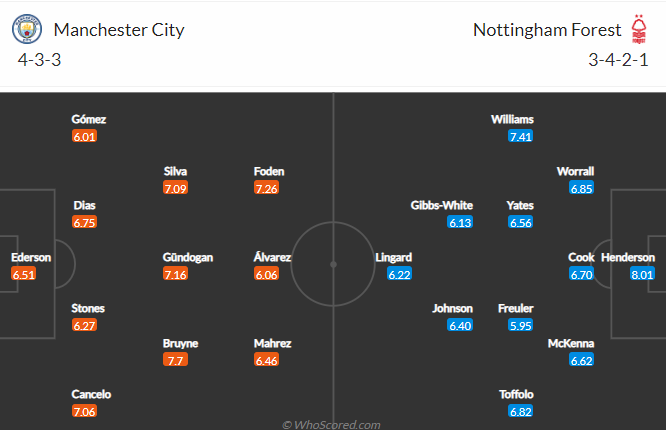Click the Manchester City 4-3-3 formation text

[x=40, y=60]
